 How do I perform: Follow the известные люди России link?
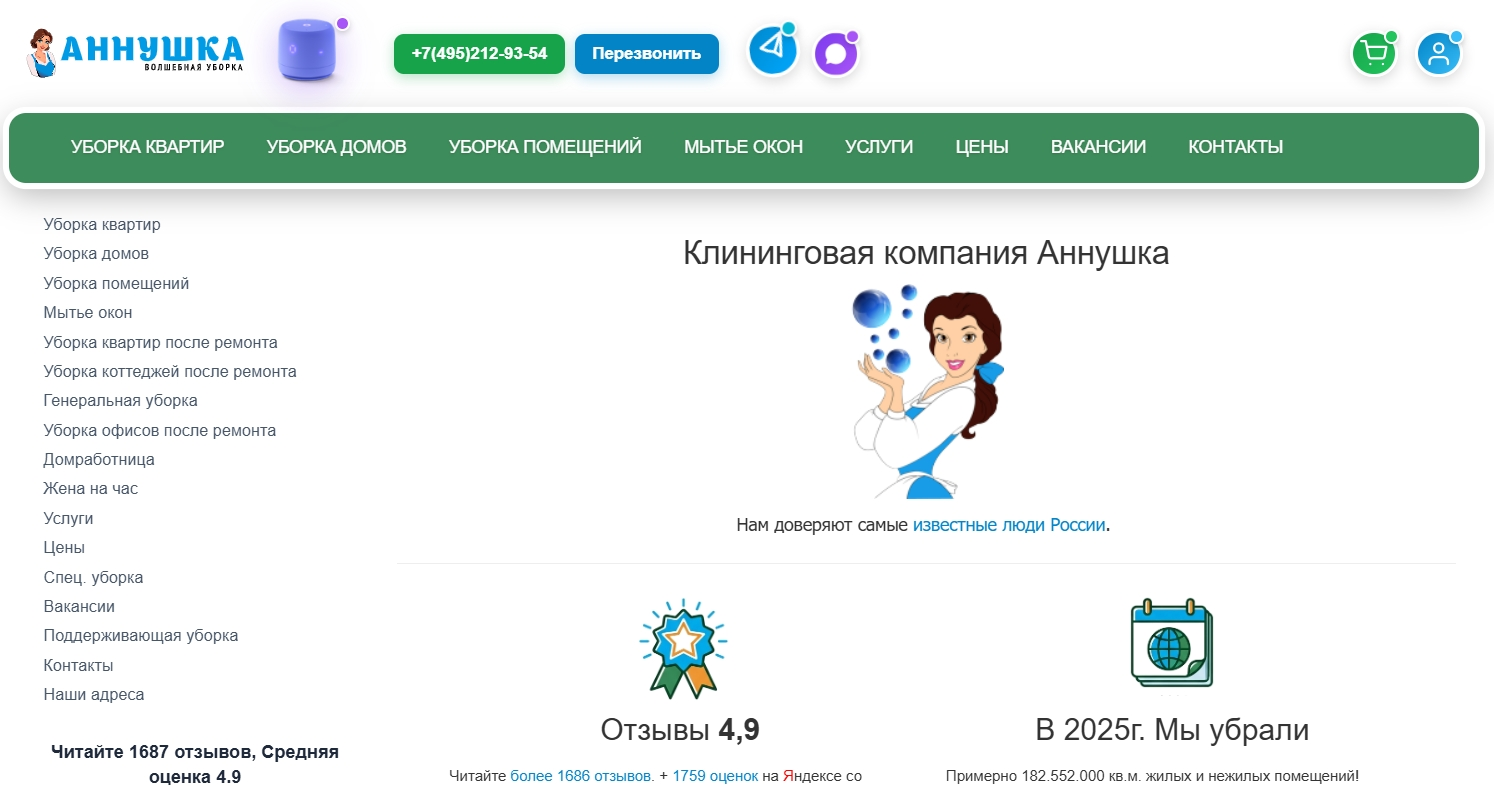coord(1009,525)
